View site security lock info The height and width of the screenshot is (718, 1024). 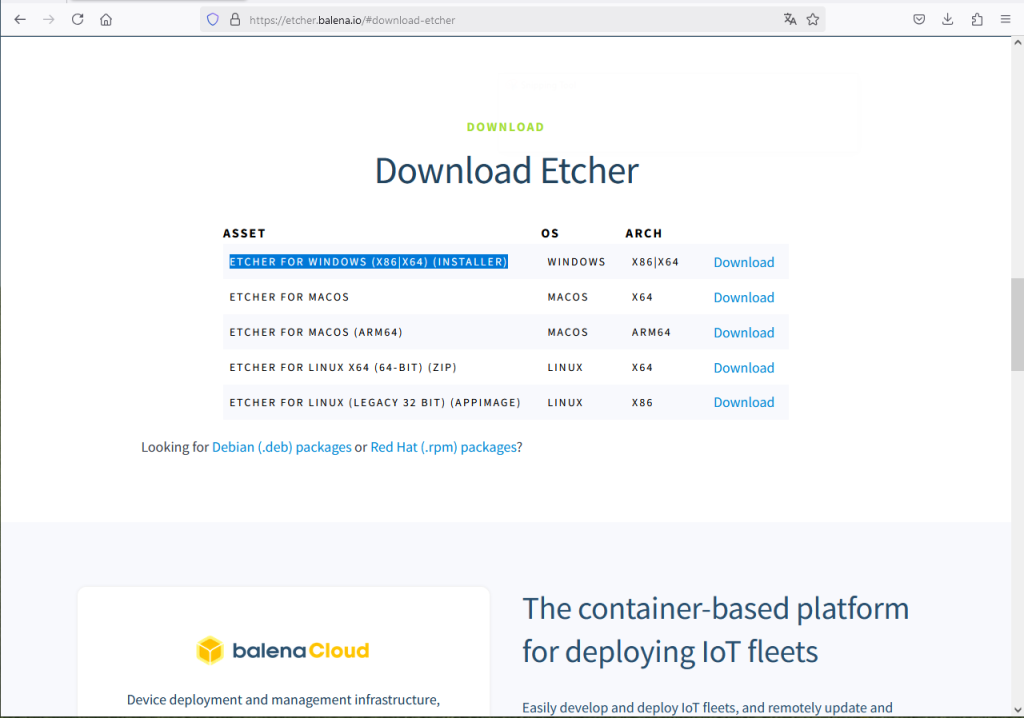tap(235, 20)
